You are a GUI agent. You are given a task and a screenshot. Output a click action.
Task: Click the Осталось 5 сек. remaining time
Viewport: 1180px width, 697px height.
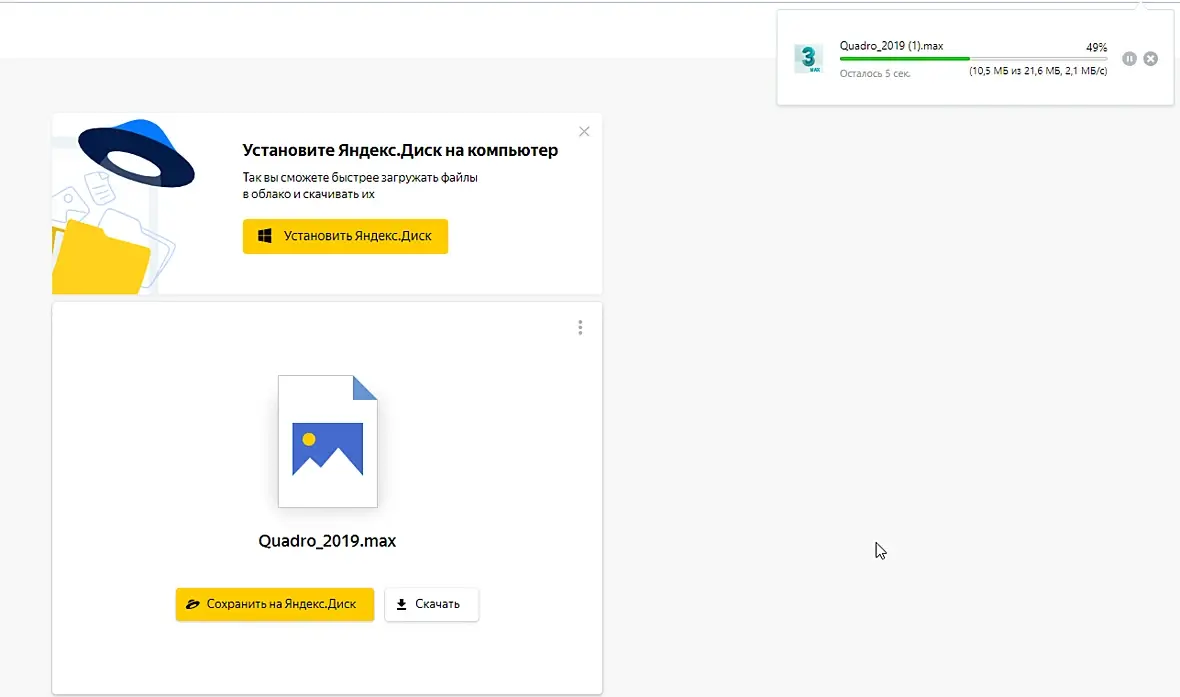875,74
